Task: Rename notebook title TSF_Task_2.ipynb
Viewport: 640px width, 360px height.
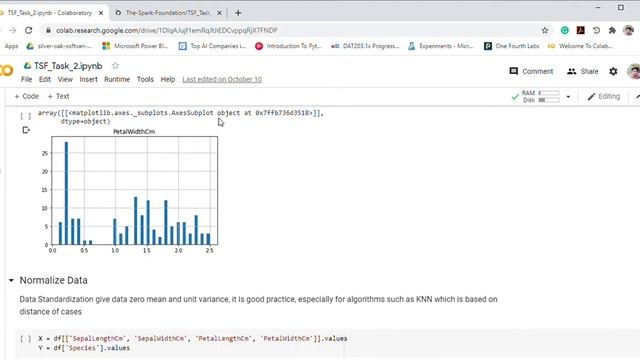Action: coord(68,66)
